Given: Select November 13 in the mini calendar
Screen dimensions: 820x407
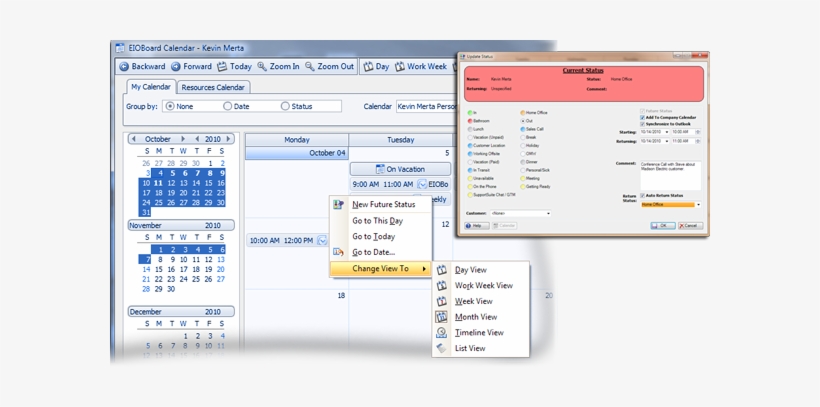Looking at the screenshot, I should pos(221,259).
